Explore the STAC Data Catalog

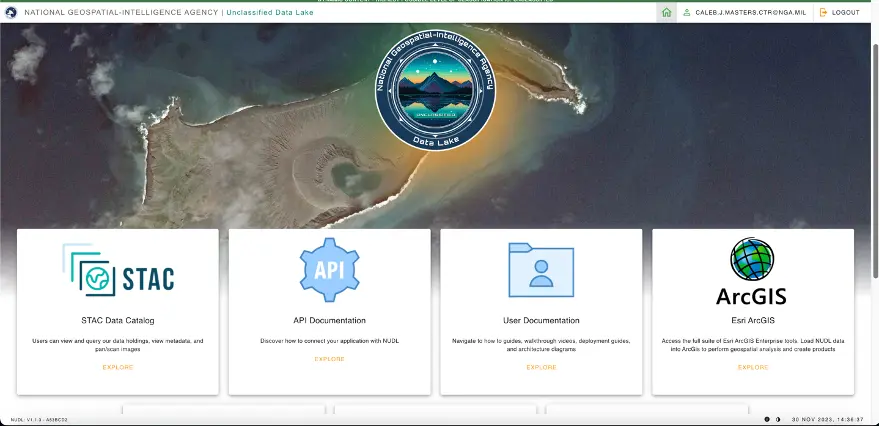point(118,367)
